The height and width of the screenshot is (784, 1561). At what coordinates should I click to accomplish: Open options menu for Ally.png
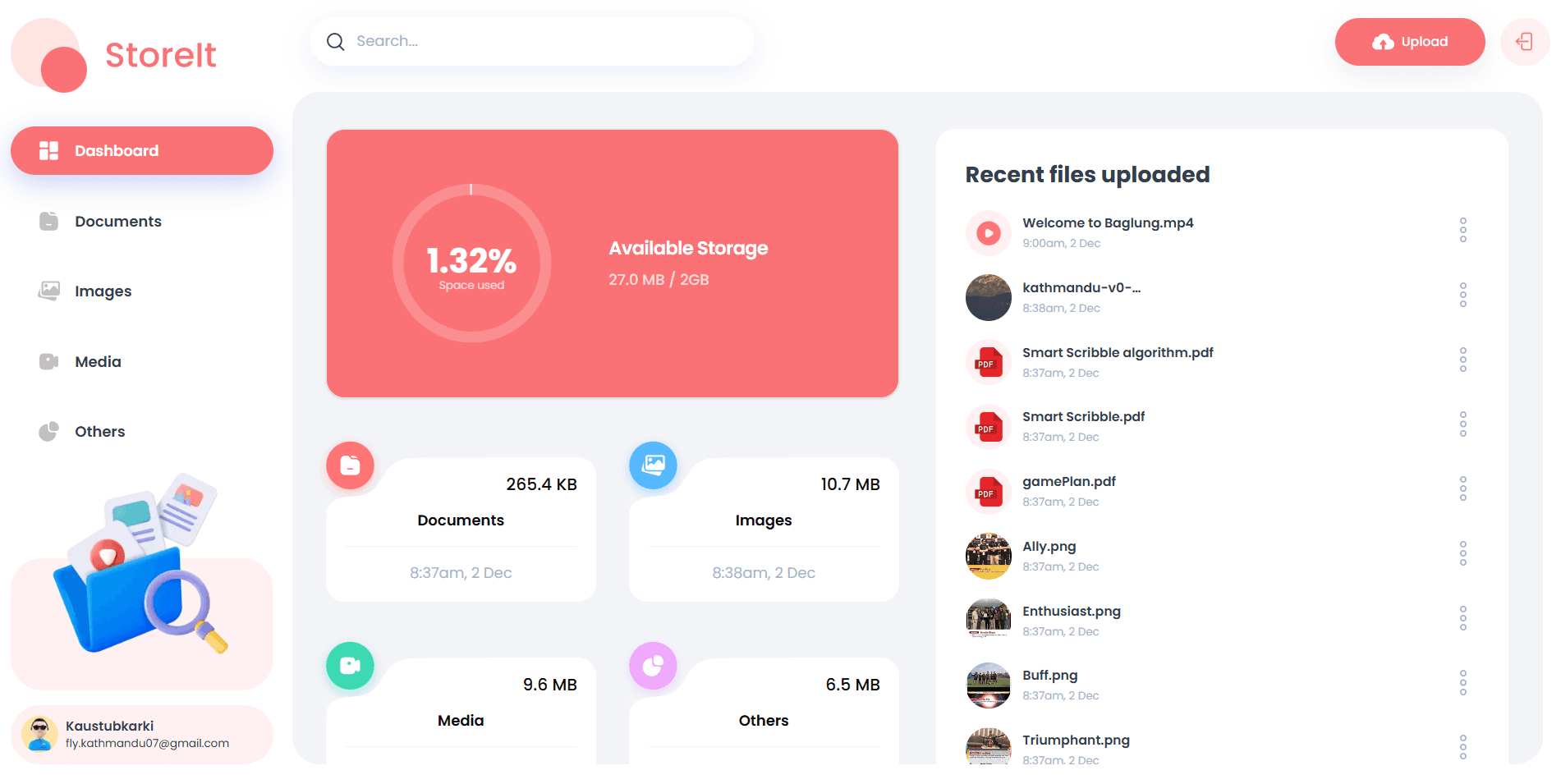(x=1464, y=554)
